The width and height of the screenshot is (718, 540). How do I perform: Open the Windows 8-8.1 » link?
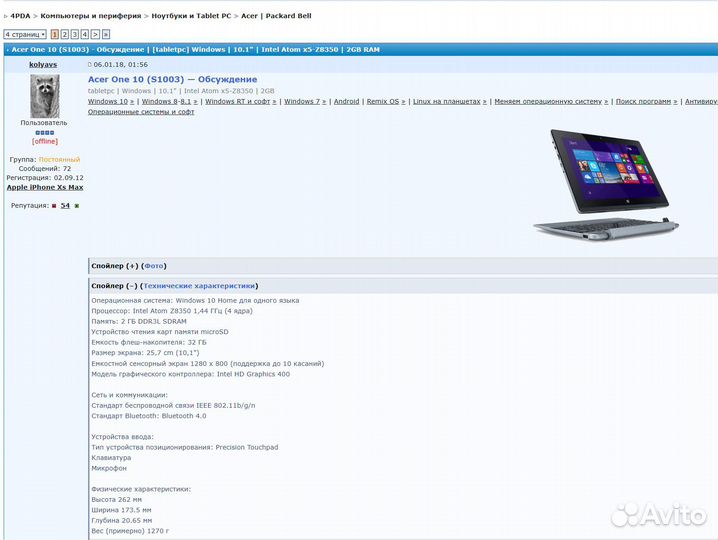click(169, 101)
